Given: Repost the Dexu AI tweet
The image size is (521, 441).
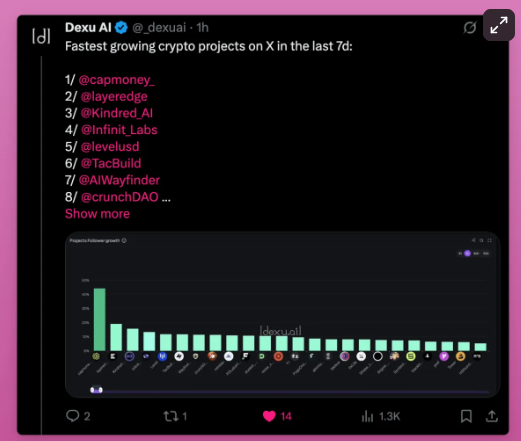Looking at the screenshot, I should pos(175,416).
